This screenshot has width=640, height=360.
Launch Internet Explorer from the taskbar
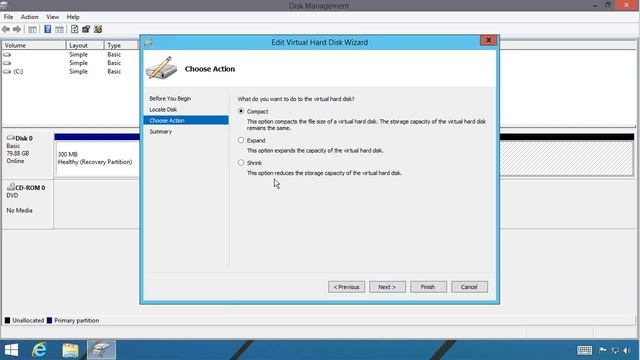[40, 350]
